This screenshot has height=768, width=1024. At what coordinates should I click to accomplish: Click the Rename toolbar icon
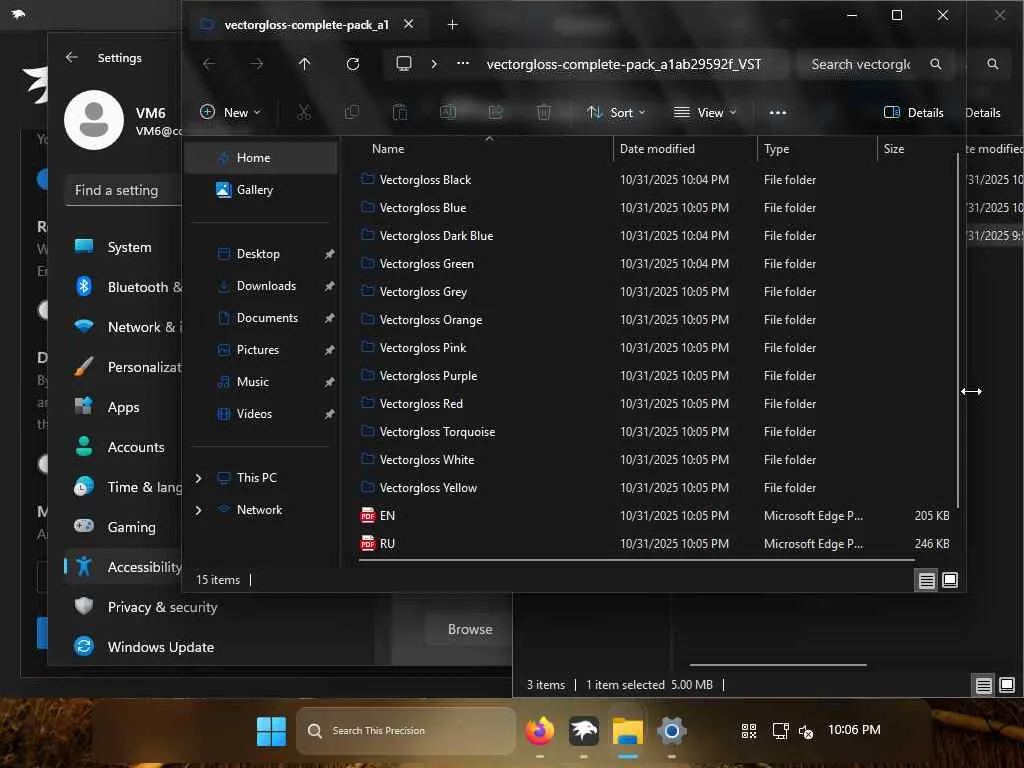[x=448, y=112]
